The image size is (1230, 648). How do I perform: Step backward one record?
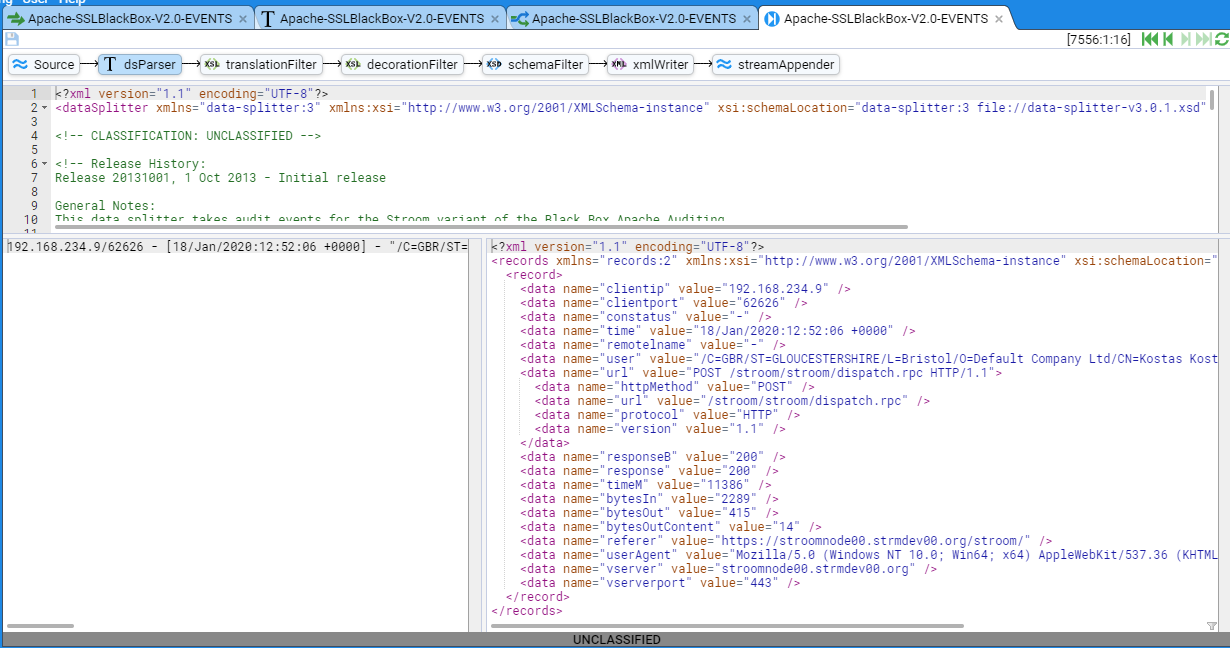[x=1167, y=39]
